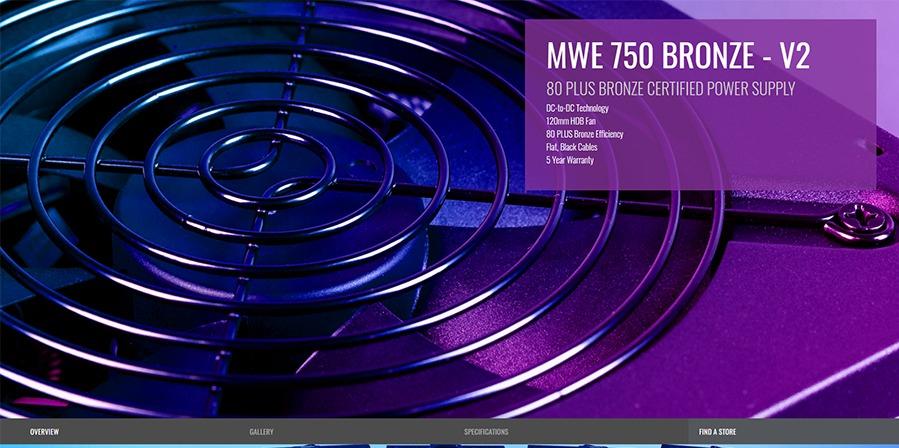
Task: Open the Overview tab
Action: click(x=44, y=431)
